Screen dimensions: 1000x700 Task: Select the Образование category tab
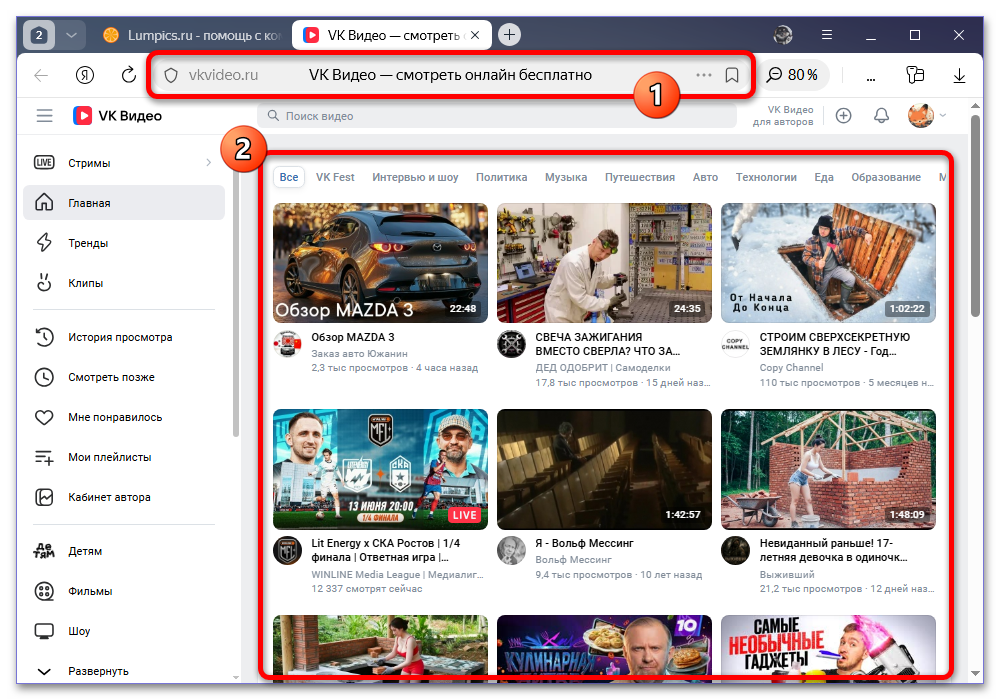(886, 177)
